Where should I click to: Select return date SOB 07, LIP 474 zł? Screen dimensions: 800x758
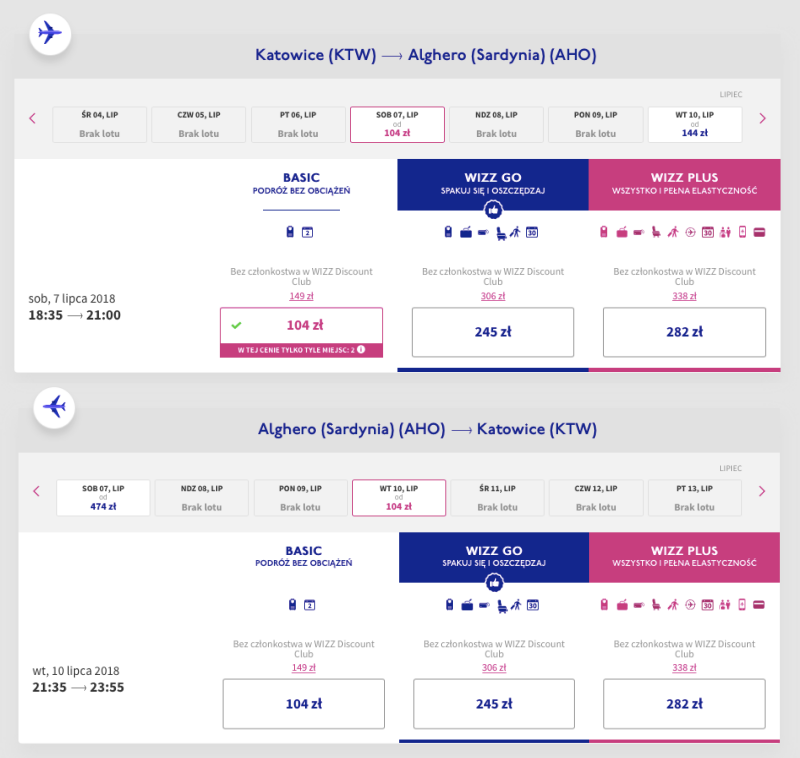tap(103, 497)
